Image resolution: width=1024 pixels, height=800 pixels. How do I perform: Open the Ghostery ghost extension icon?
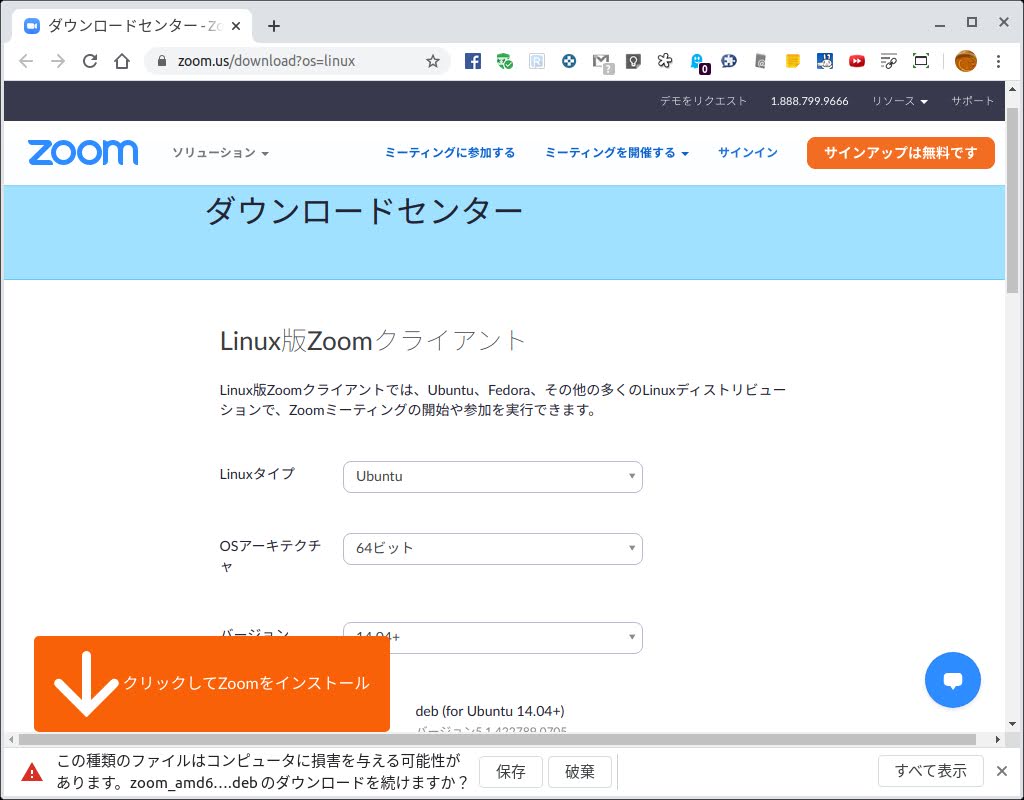(699, 63)
